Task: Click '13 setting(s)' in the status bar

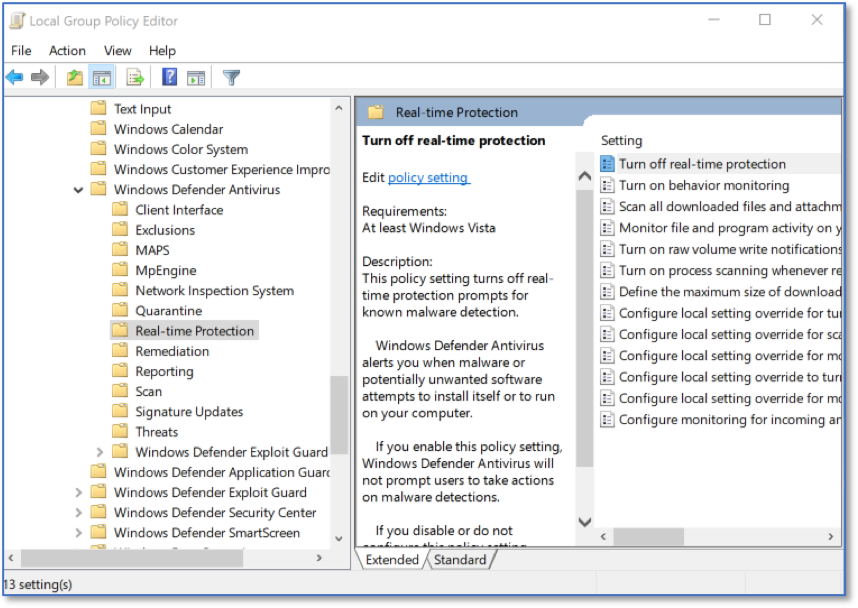Action: coord(37,584)
